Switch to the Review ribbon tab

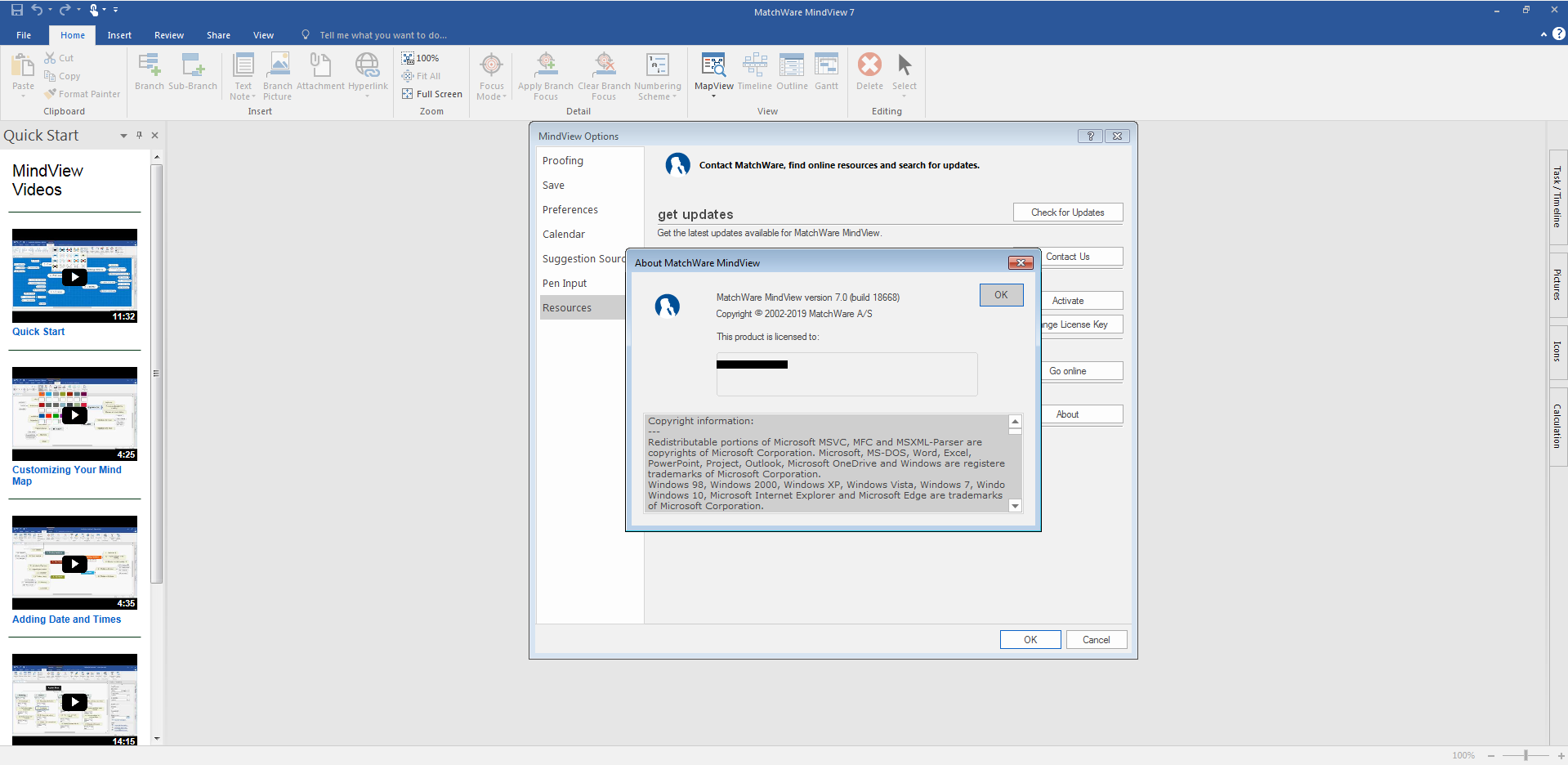(169, 35)
